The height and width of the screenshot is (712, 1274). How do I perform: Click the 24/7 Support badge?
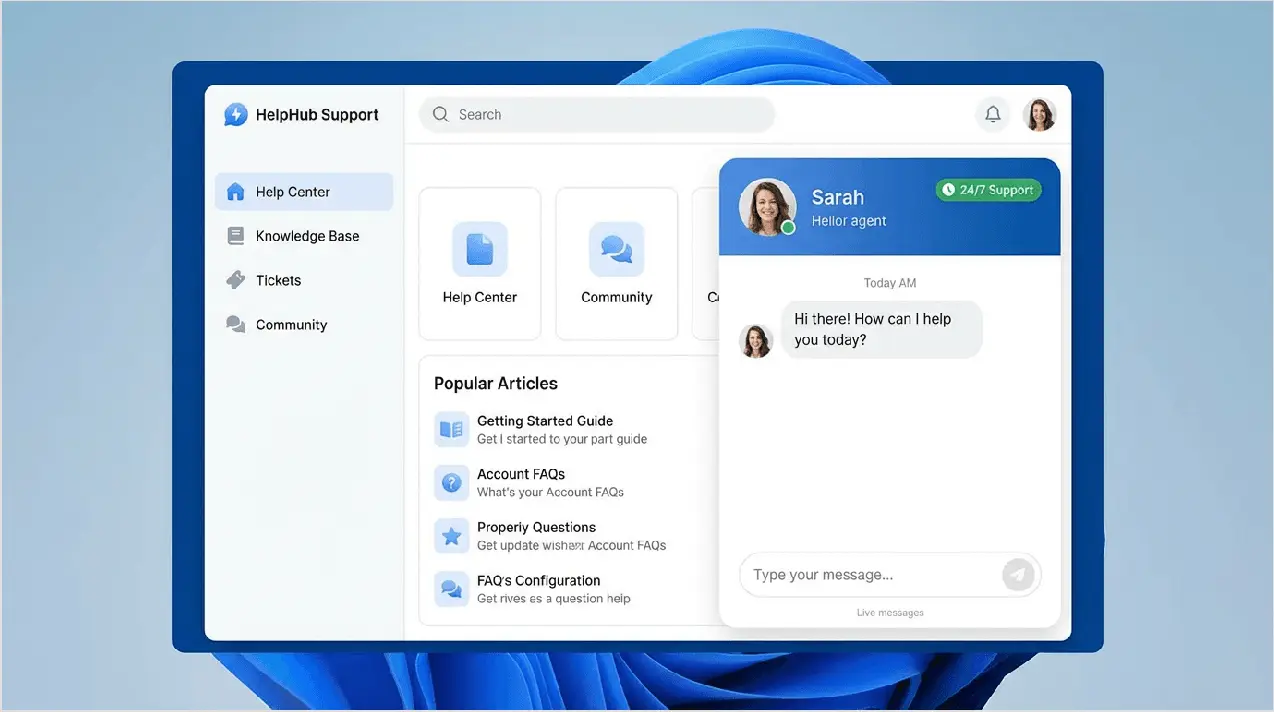(989, 189)
